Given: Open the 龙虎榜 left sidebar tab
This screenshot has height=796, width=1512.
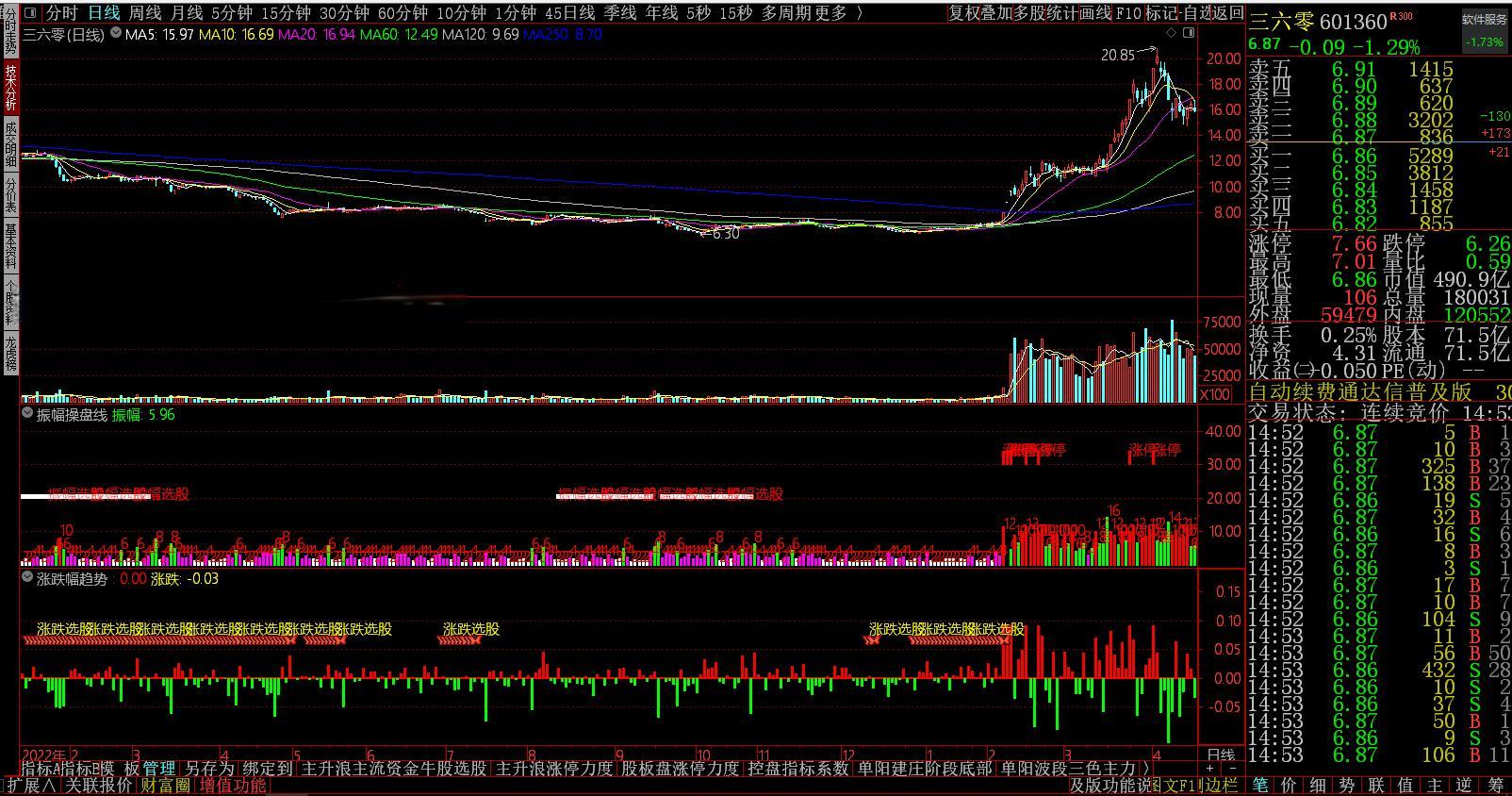Looking at the screenshot, I should pyautogui.click(x=10, y=353).
